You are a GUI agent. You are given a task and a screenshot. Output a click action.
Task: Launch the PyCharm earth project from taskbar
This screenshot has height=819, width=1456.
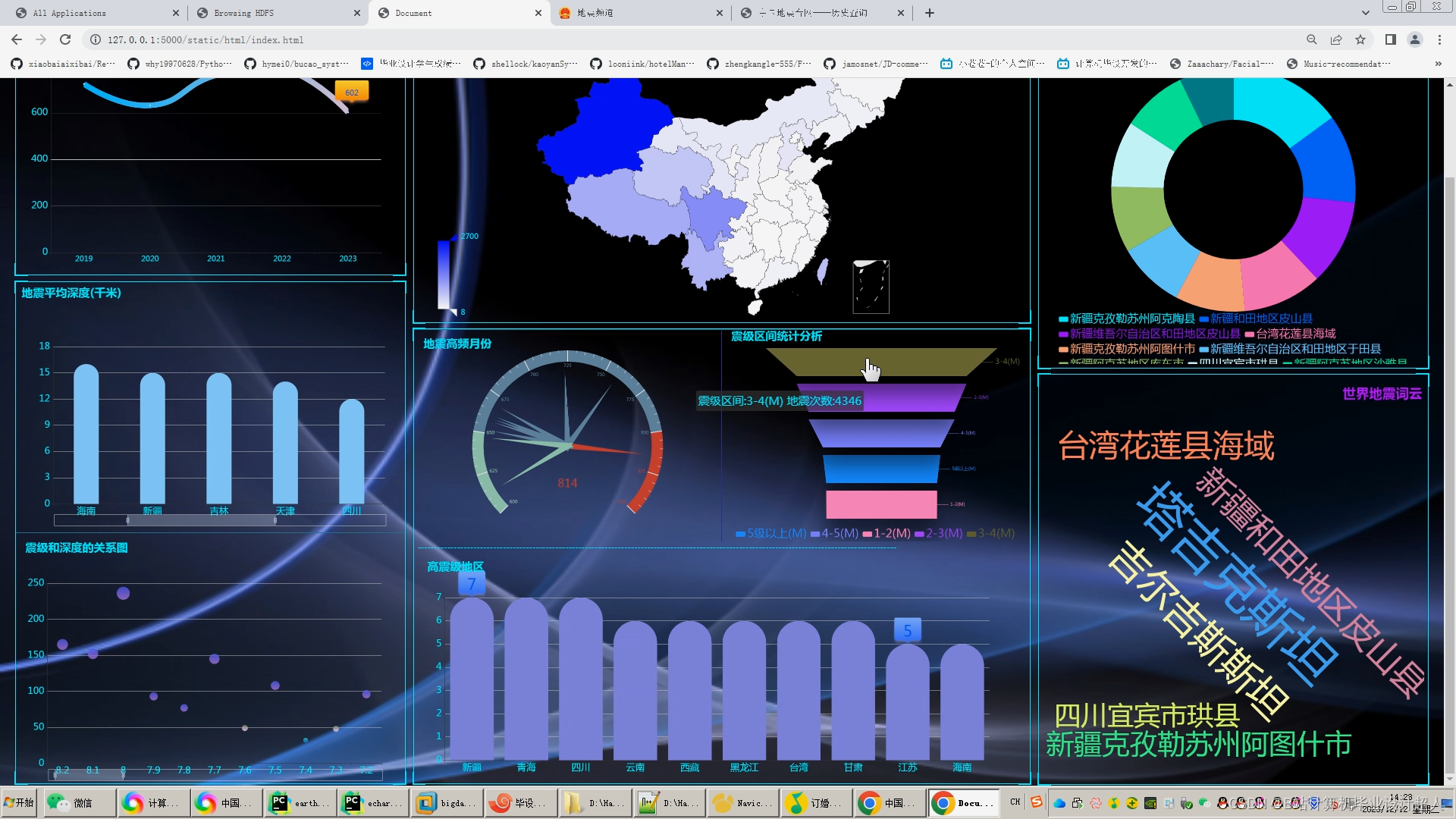pyautogui.click(x=300, y=802)
